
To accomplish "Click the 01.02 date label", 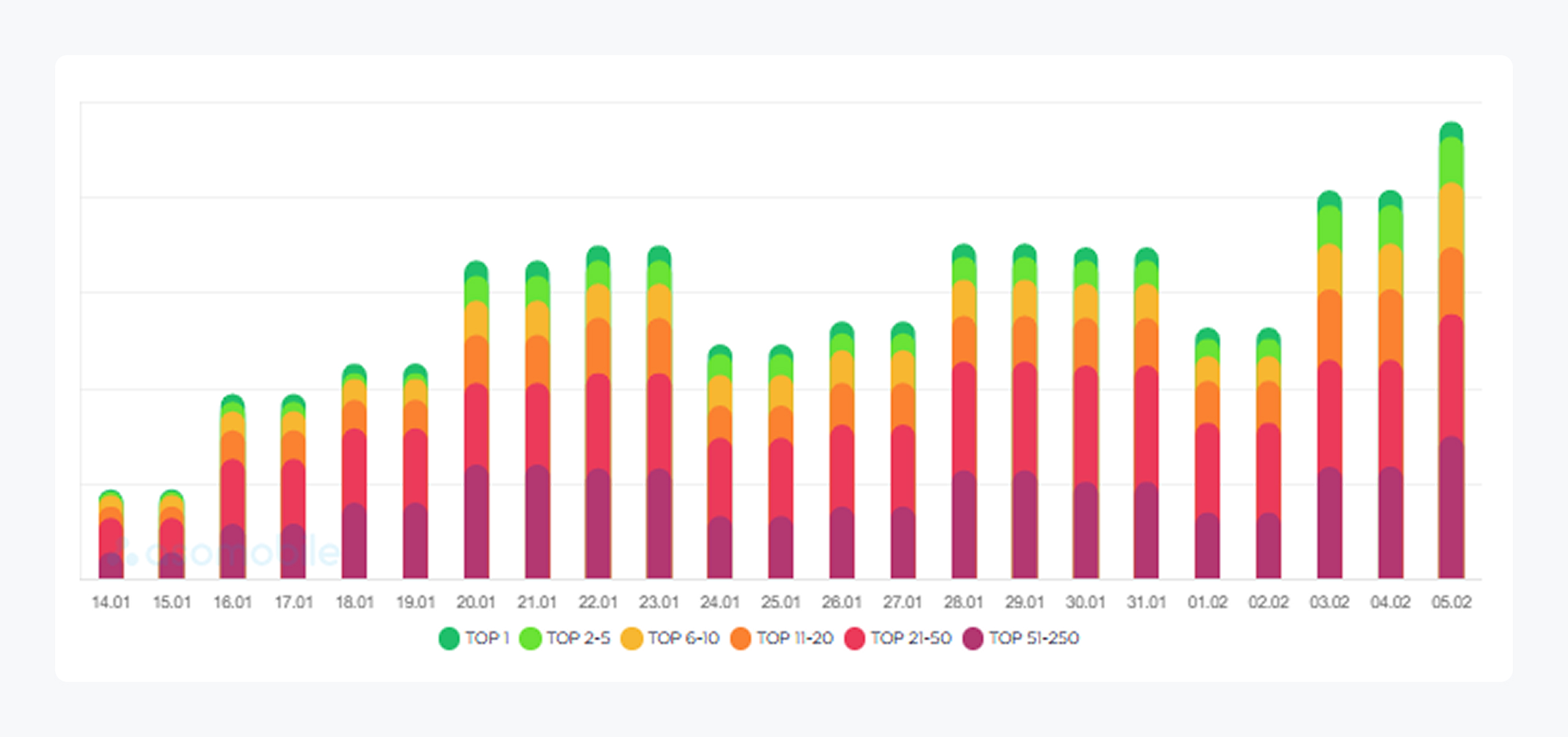I will pos(1207,602).
